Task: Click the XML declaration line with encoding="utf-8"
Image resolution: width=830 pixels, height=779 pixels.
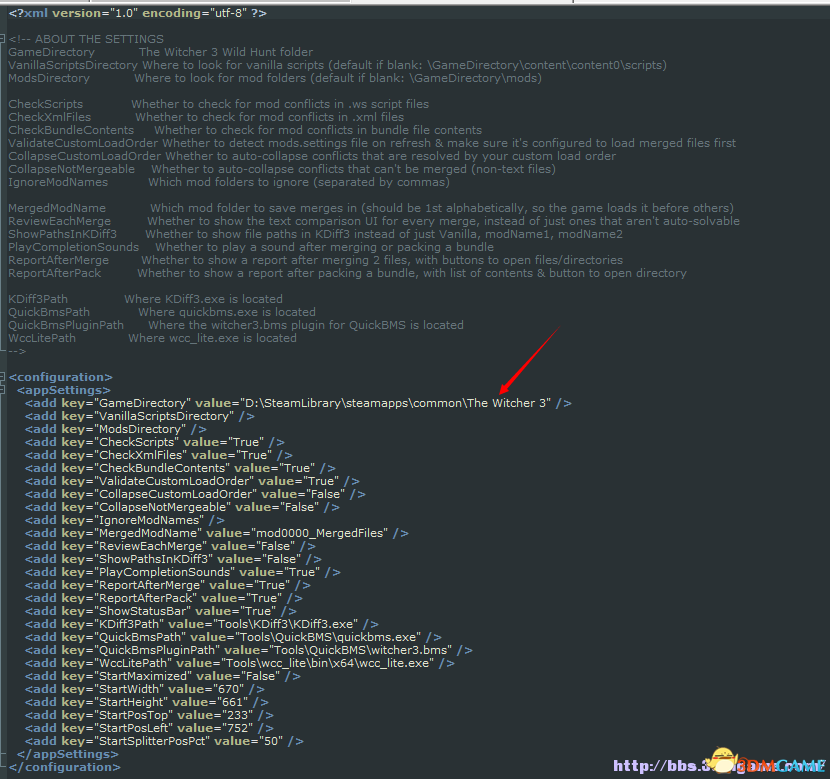Action: [138, 13]
